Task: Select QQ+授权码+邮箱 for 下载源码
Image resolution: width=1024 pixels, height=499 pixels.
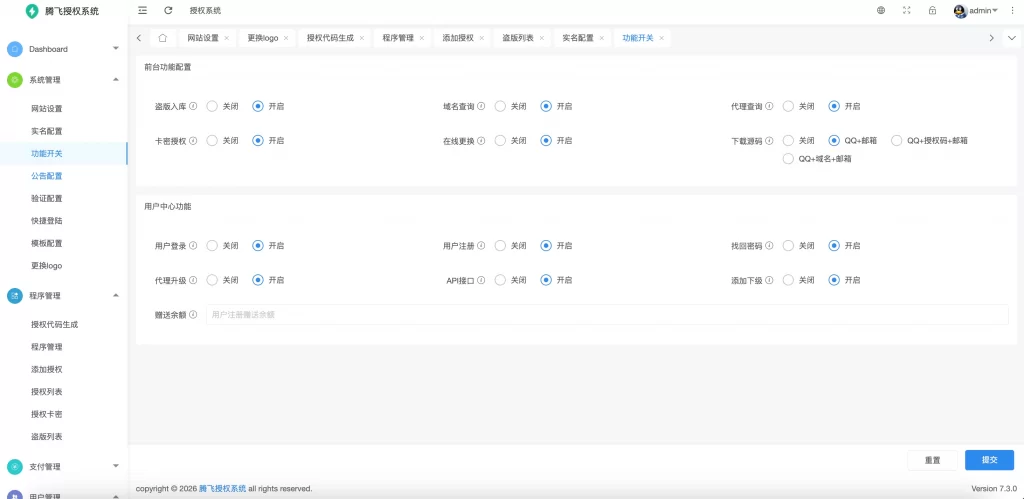Action: click(x=897, y=141)
